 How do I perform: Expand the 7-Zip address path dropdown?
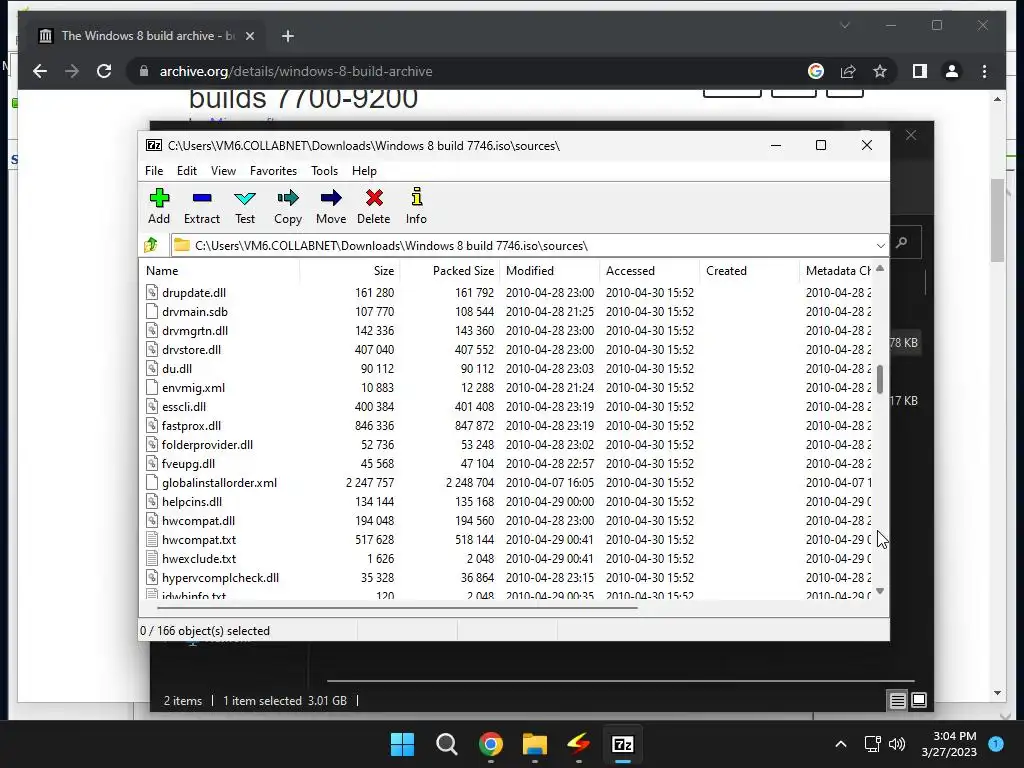pos(880,246)
